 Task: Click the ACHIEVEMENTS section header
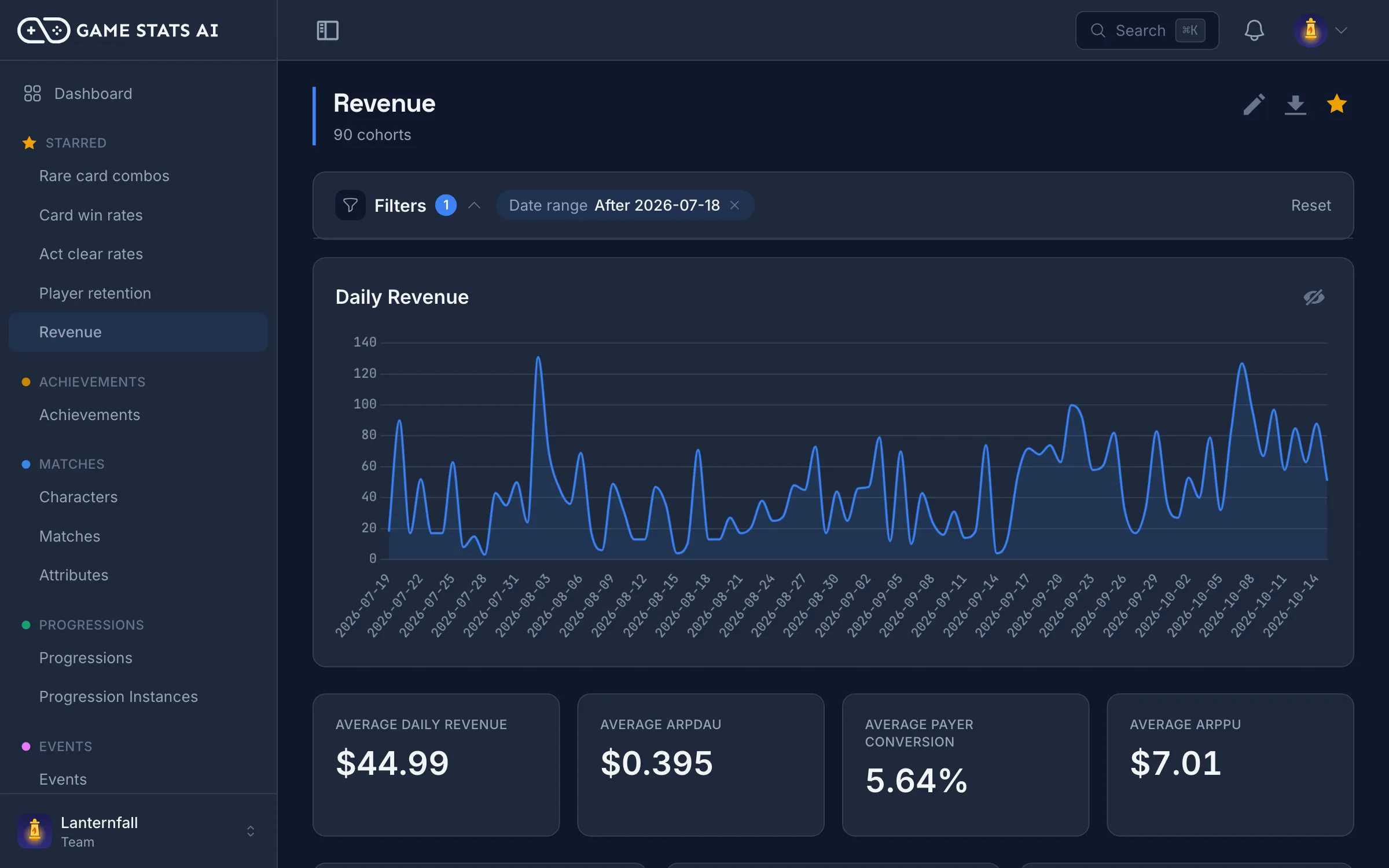point(92,382)
